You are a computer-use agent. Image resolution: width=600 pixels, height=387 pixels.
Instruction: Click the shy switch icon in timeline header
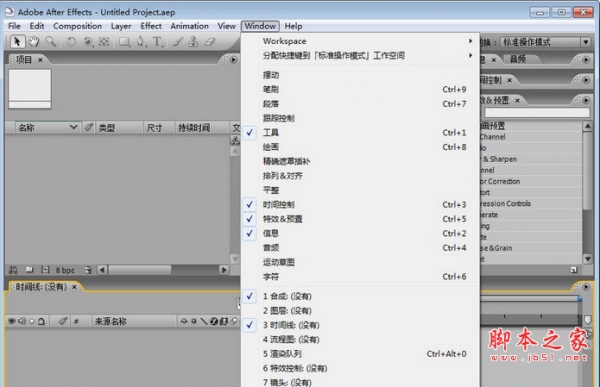184,321
